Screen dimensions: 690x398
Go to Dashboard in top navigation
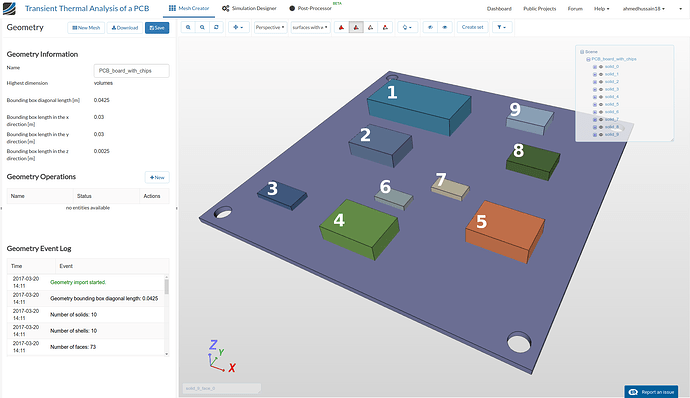tap(499, 9)
